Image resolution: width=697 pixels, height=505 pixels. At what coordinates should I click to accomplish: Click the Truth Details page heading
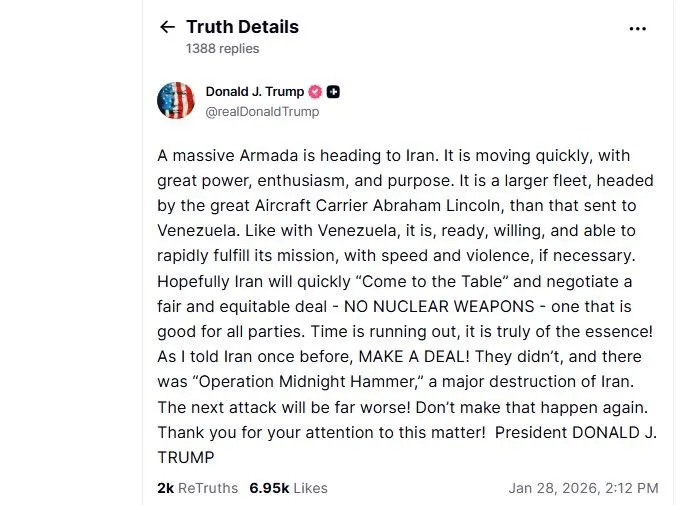point(242,27)
